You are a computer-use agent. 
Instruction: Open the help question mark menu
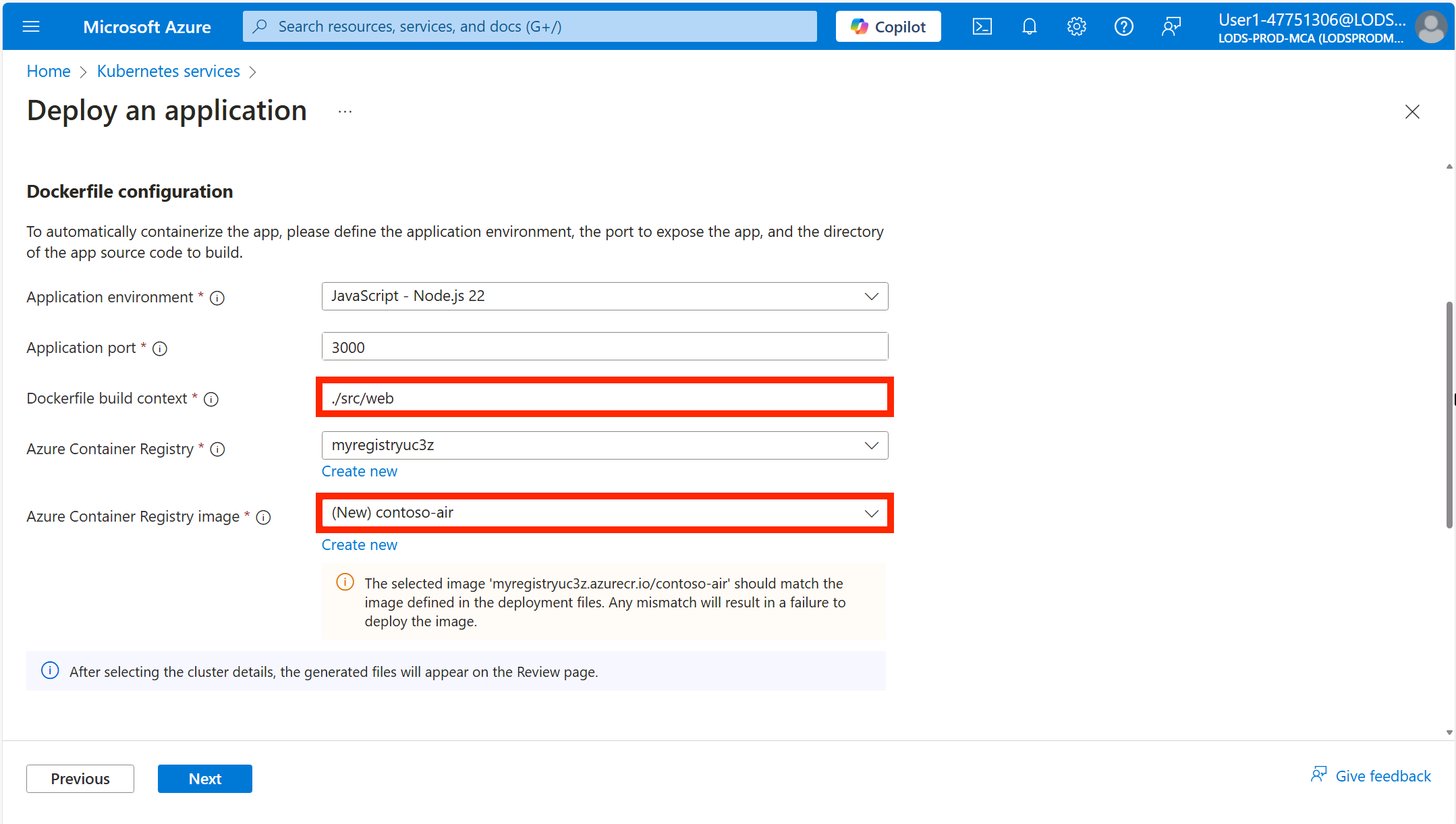1123,26
